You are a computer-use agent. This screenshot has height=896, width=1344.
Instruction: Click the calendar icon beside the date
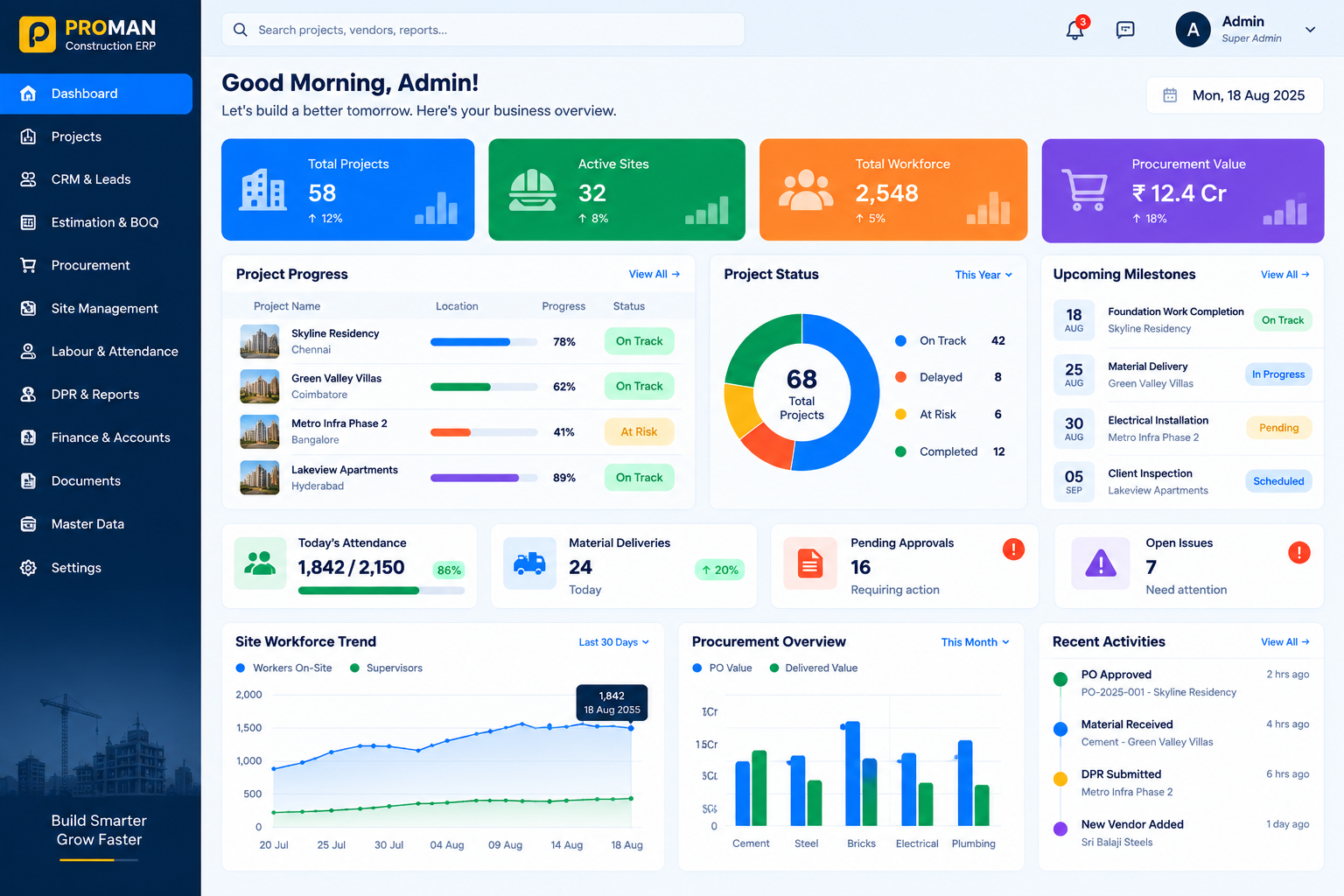[1170, 95]
